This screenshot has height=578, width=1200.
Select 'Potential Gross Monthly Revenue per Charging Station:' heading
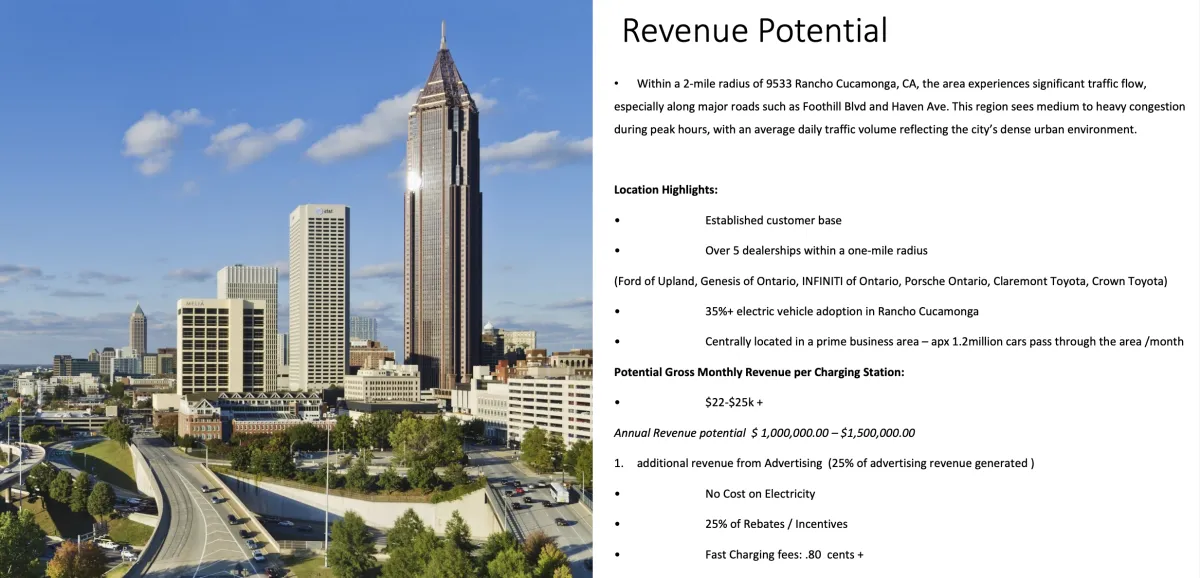point(759,372)
